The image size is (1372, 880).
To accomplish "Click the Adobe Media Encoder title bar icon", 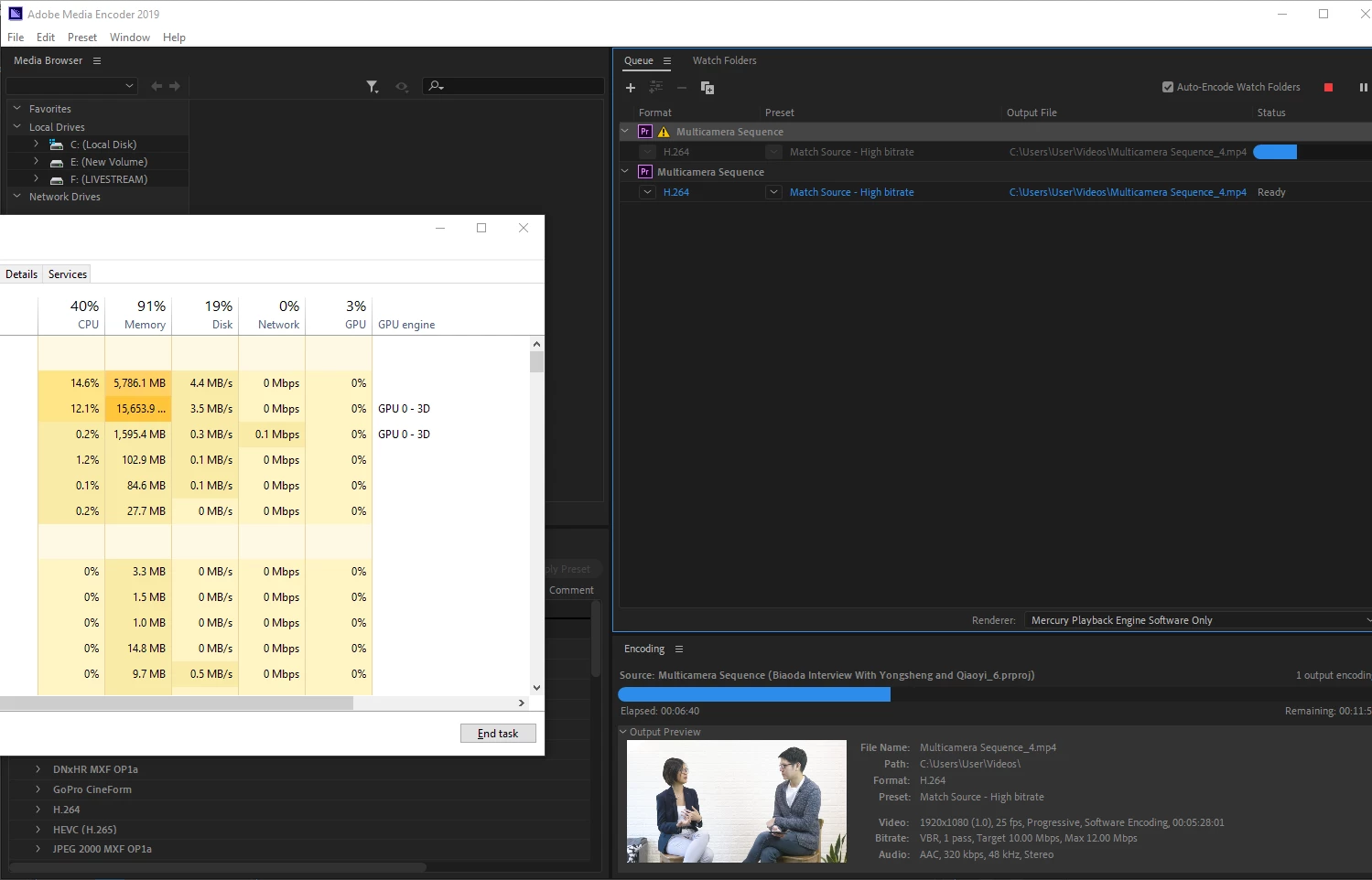I will (15, 14).
